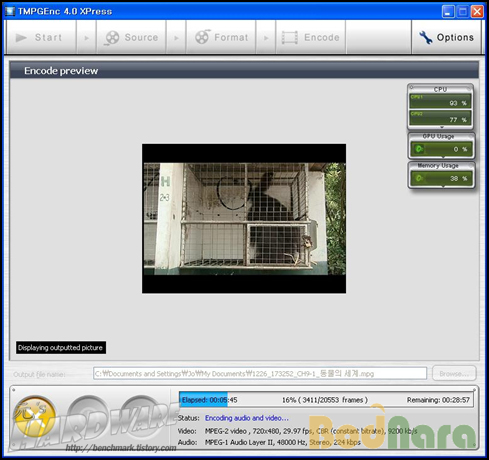Click the output file name field
The image size is (489, 460).
point(260,374)
